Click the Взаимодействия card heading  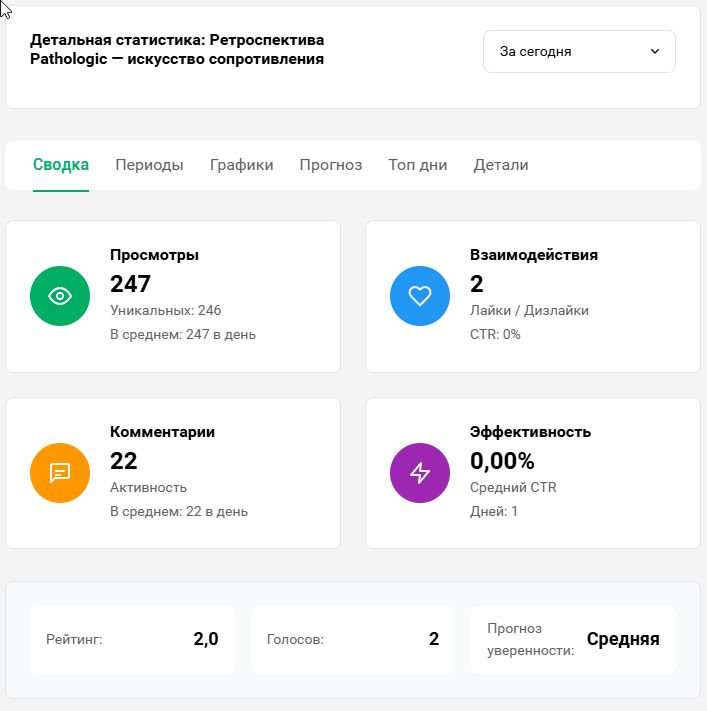[533, 255]
